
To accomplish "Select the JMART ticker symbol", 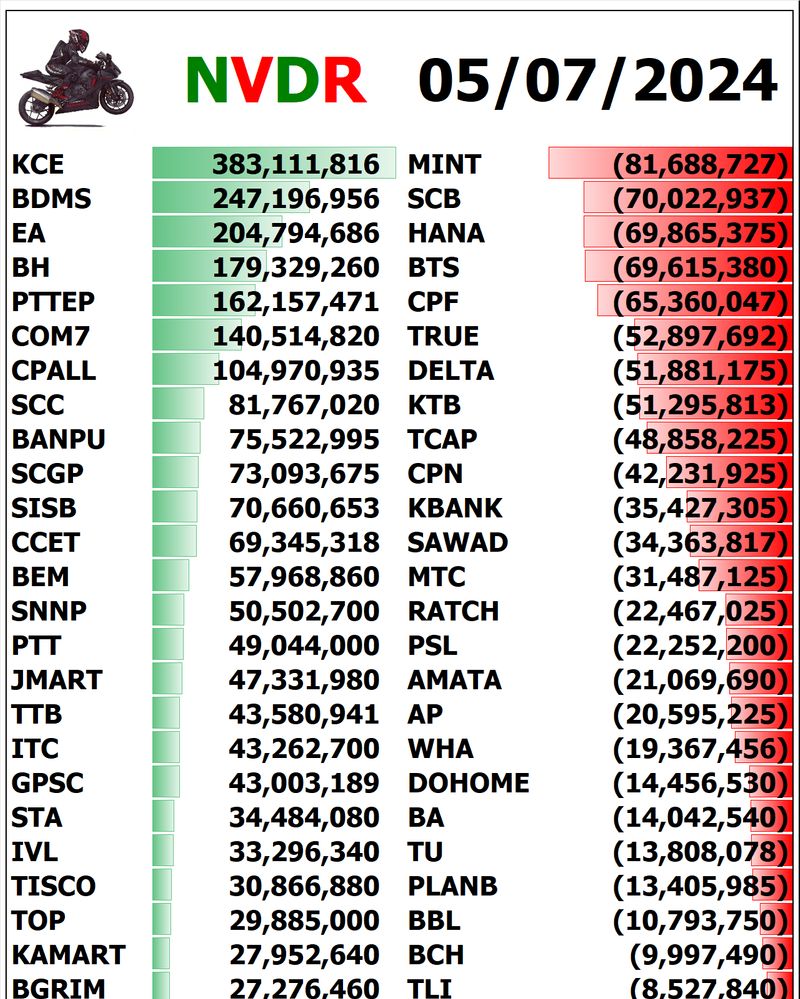I will [57, 680].
